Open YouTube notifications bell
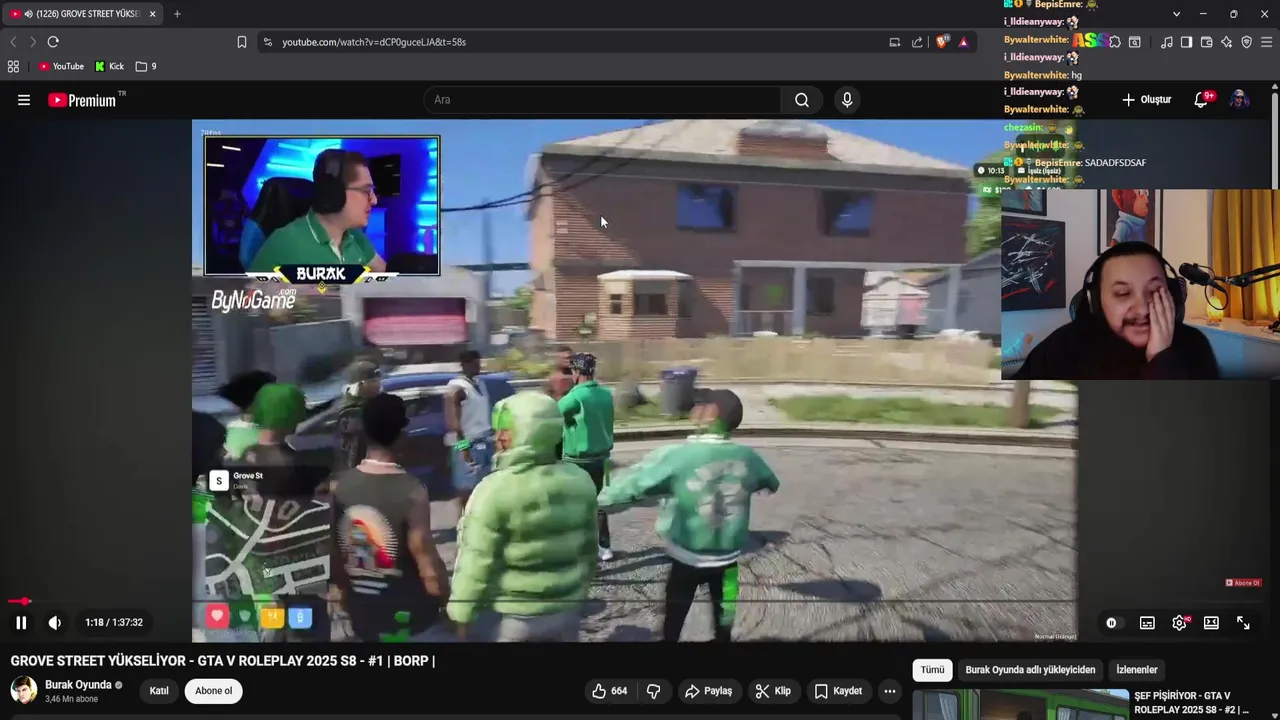Image resolution: width=1280 pixels, height=720 pixels. pyautogui.click(x=1202, y=100)
